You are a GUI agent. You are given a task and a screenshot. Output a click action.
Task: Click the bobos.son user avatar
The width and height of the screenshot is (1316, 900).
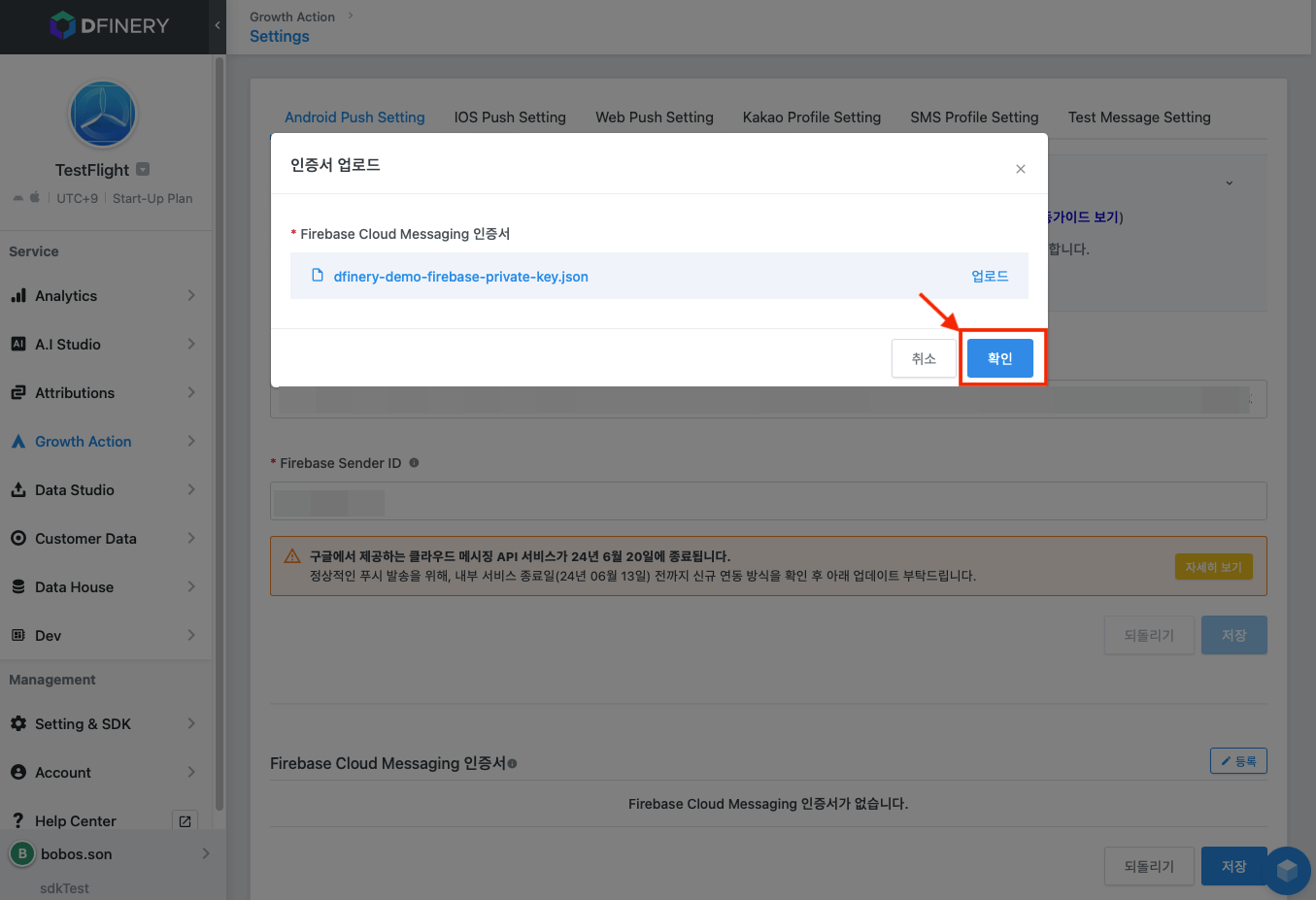22,853
